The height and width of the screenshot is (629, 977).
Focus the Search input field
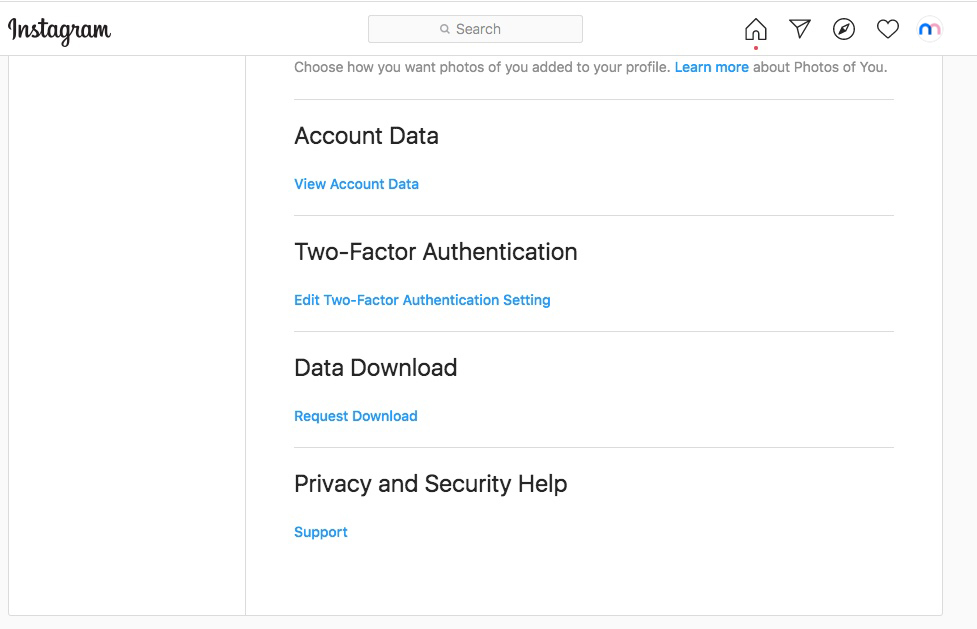pyautogui.click(x=475, y=29)
